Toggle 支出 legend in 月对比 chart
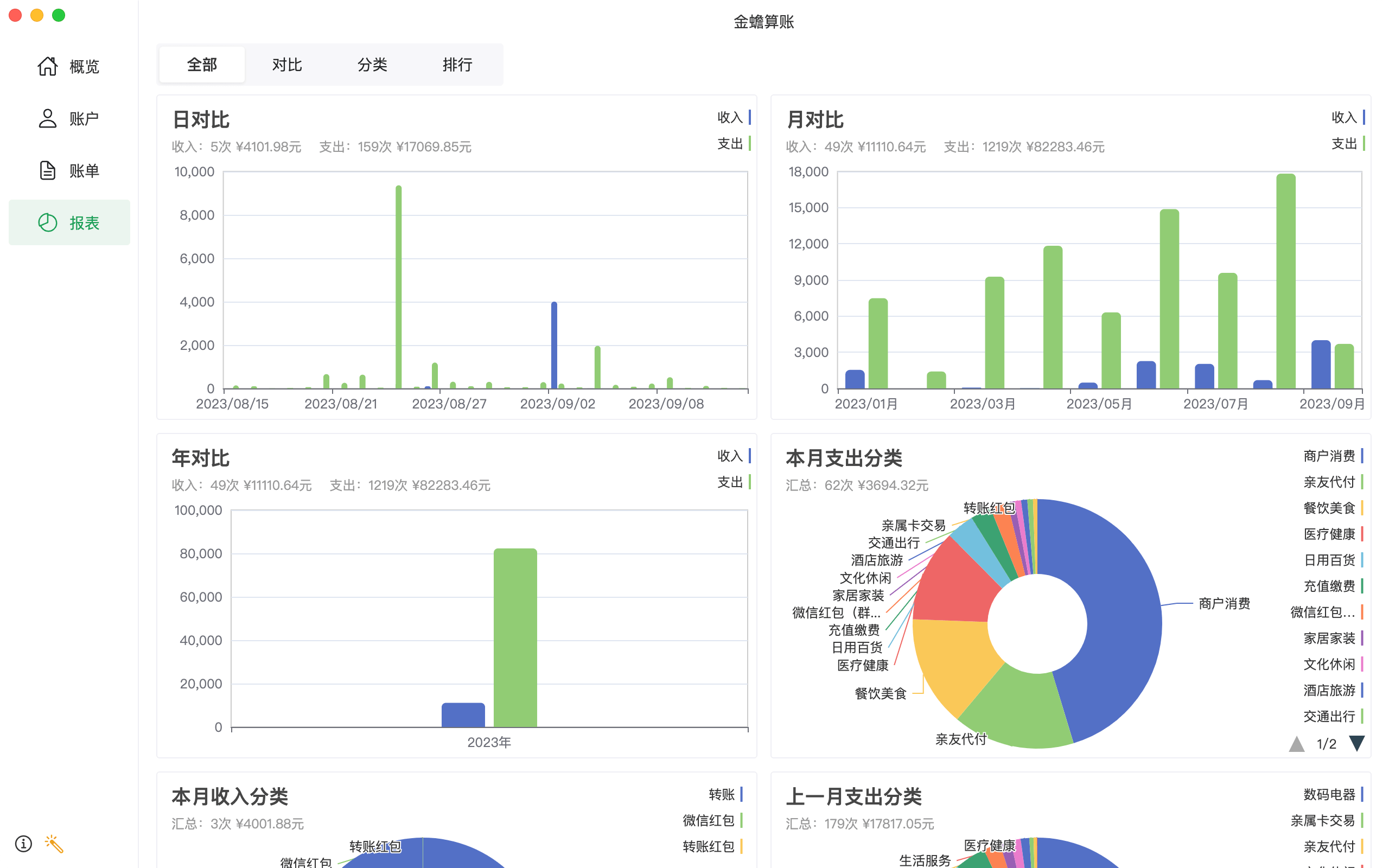 [x=1347, y=144]
